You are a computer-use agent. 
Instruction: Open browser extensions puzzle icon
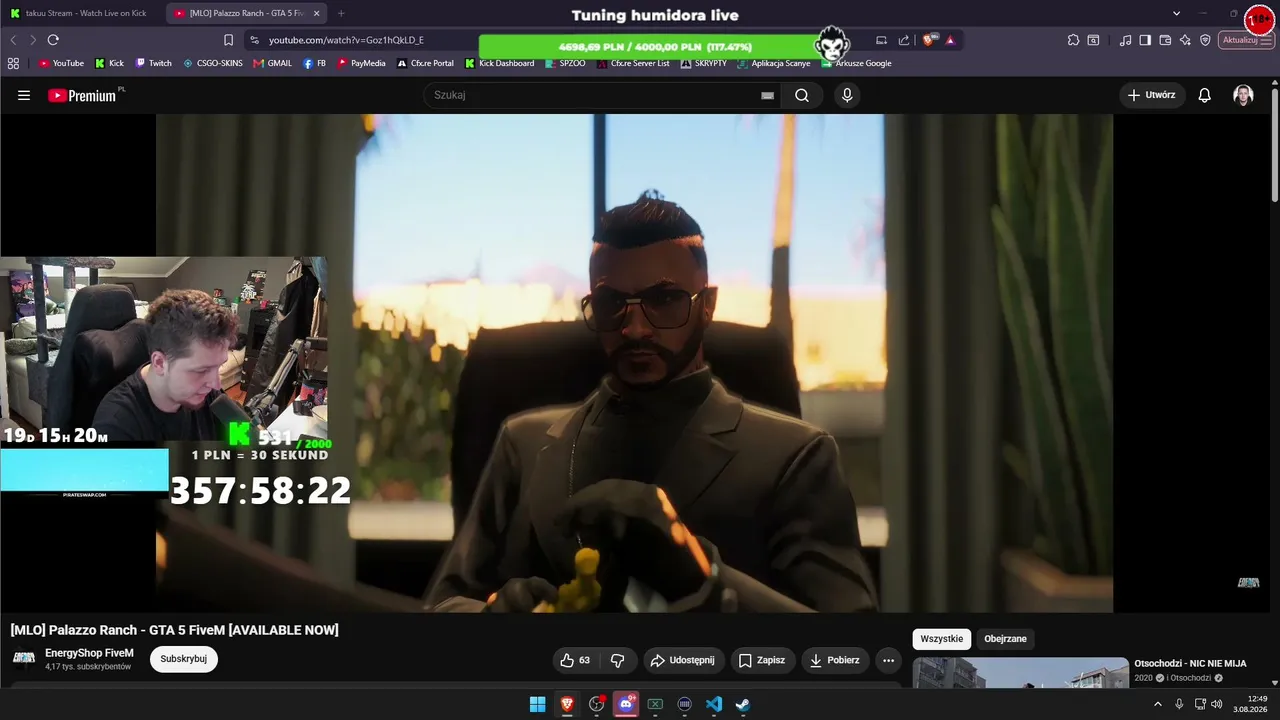pos(1073,40)
